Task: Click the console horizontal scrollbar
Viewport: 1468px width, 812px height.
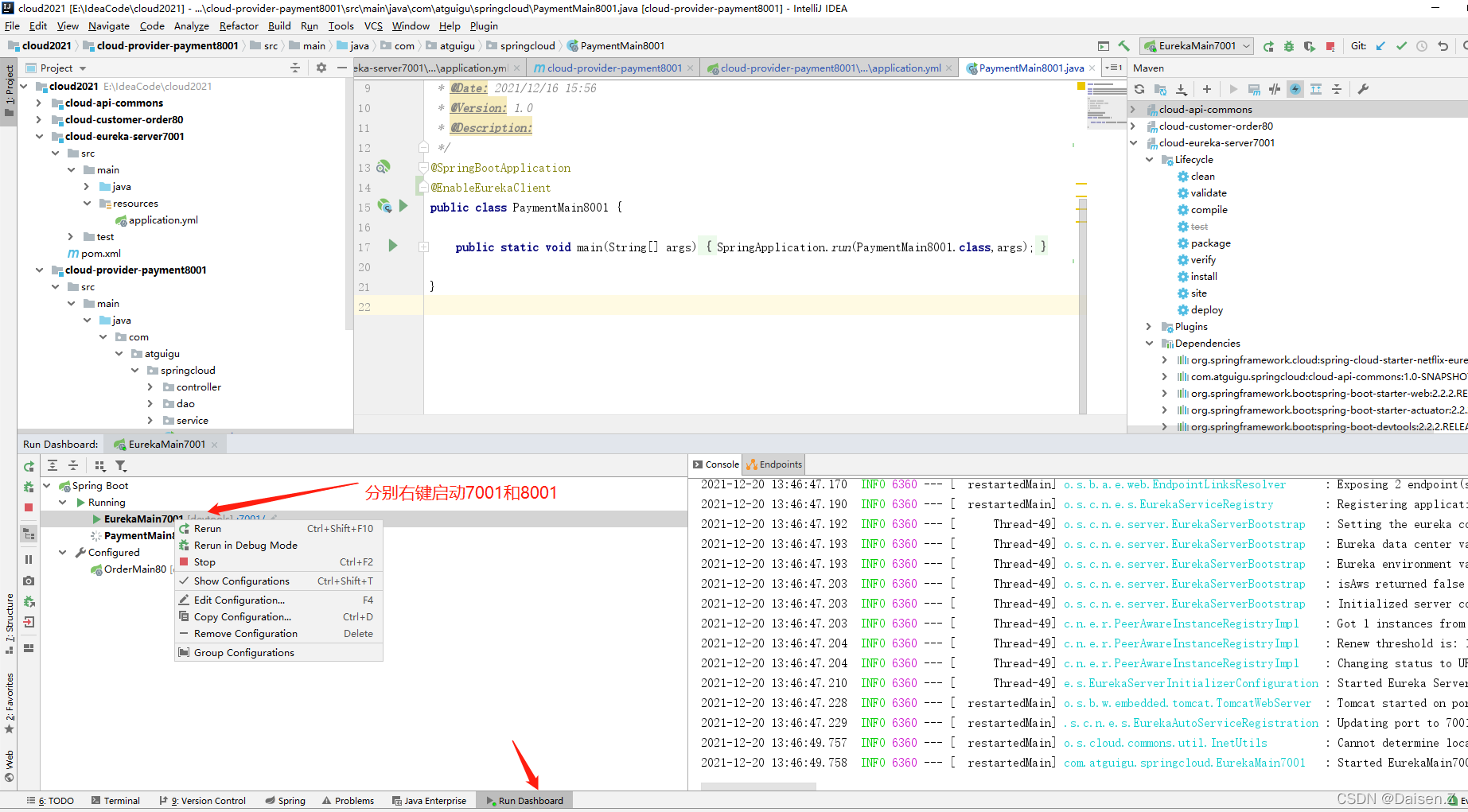Action: click(758, 787)
